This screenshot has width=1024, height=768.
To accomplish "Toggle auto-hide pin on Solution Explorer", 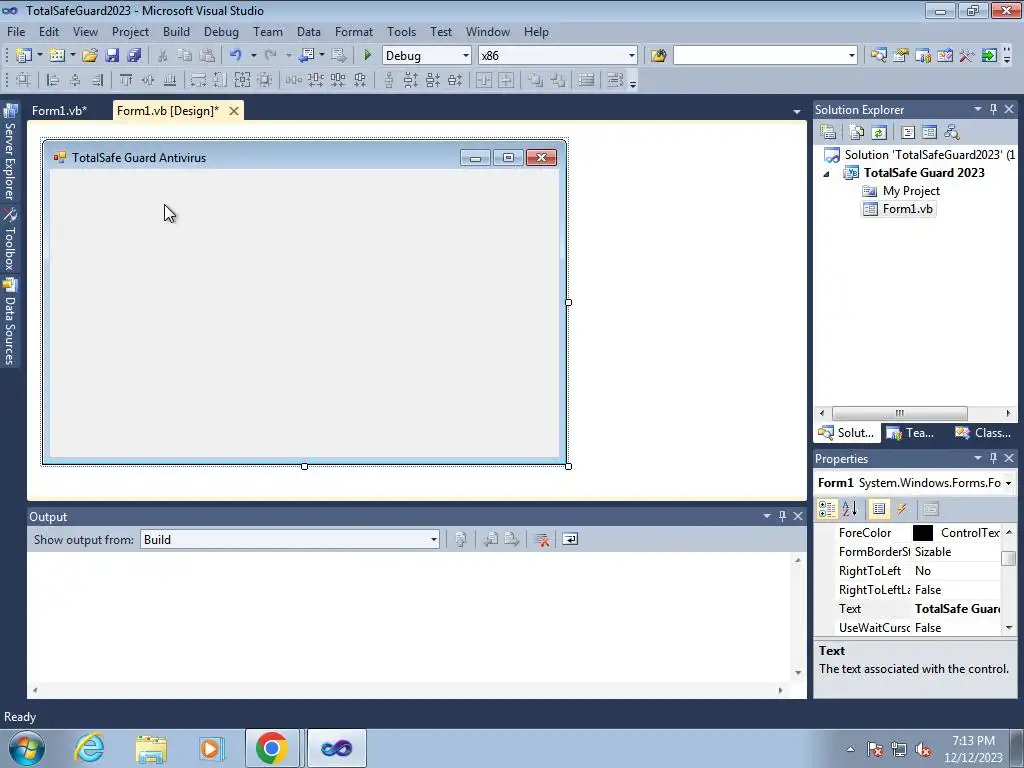I will 993,109.
